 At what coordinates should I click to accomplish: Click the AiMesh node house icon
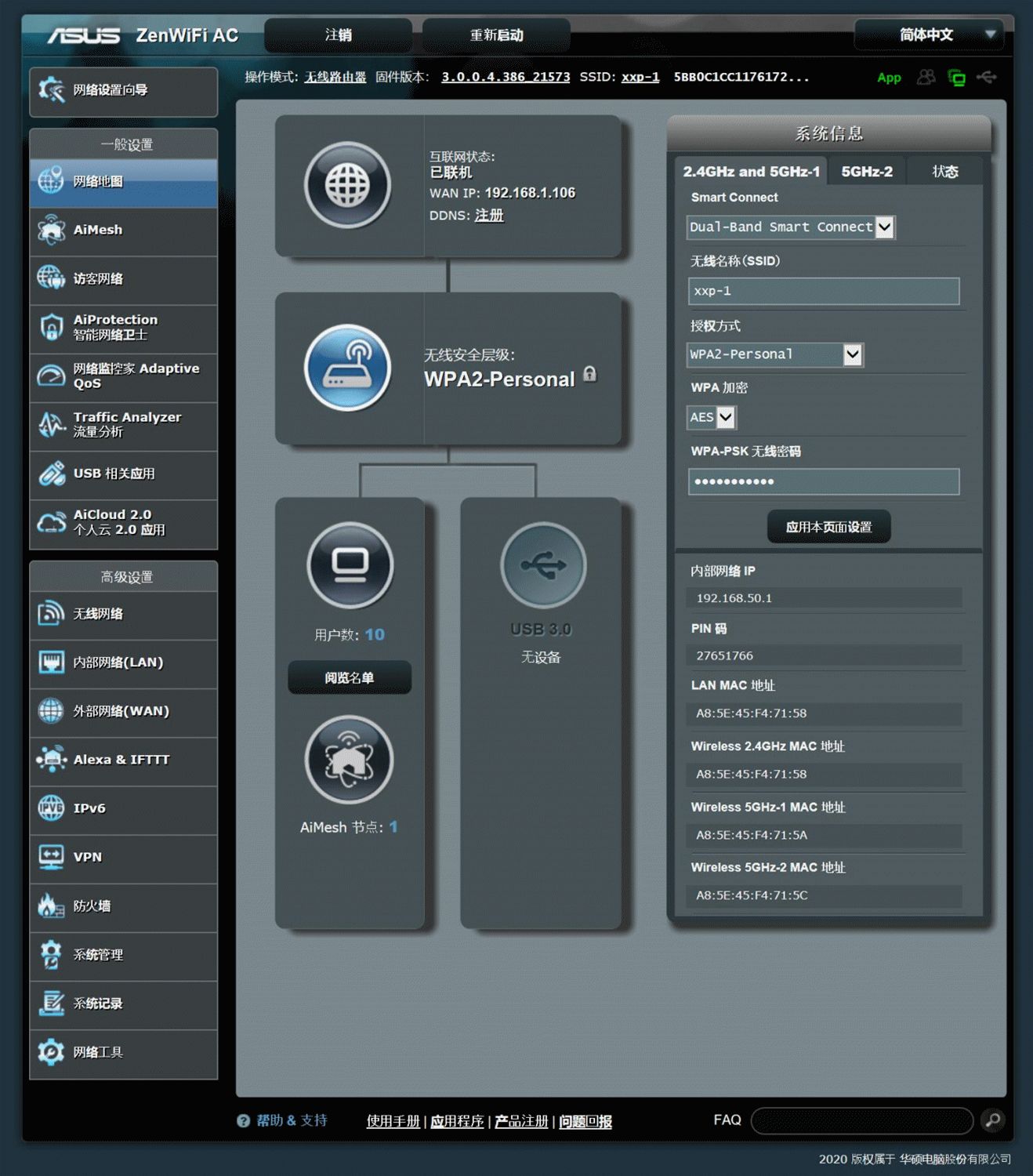[x=350, y=760]
